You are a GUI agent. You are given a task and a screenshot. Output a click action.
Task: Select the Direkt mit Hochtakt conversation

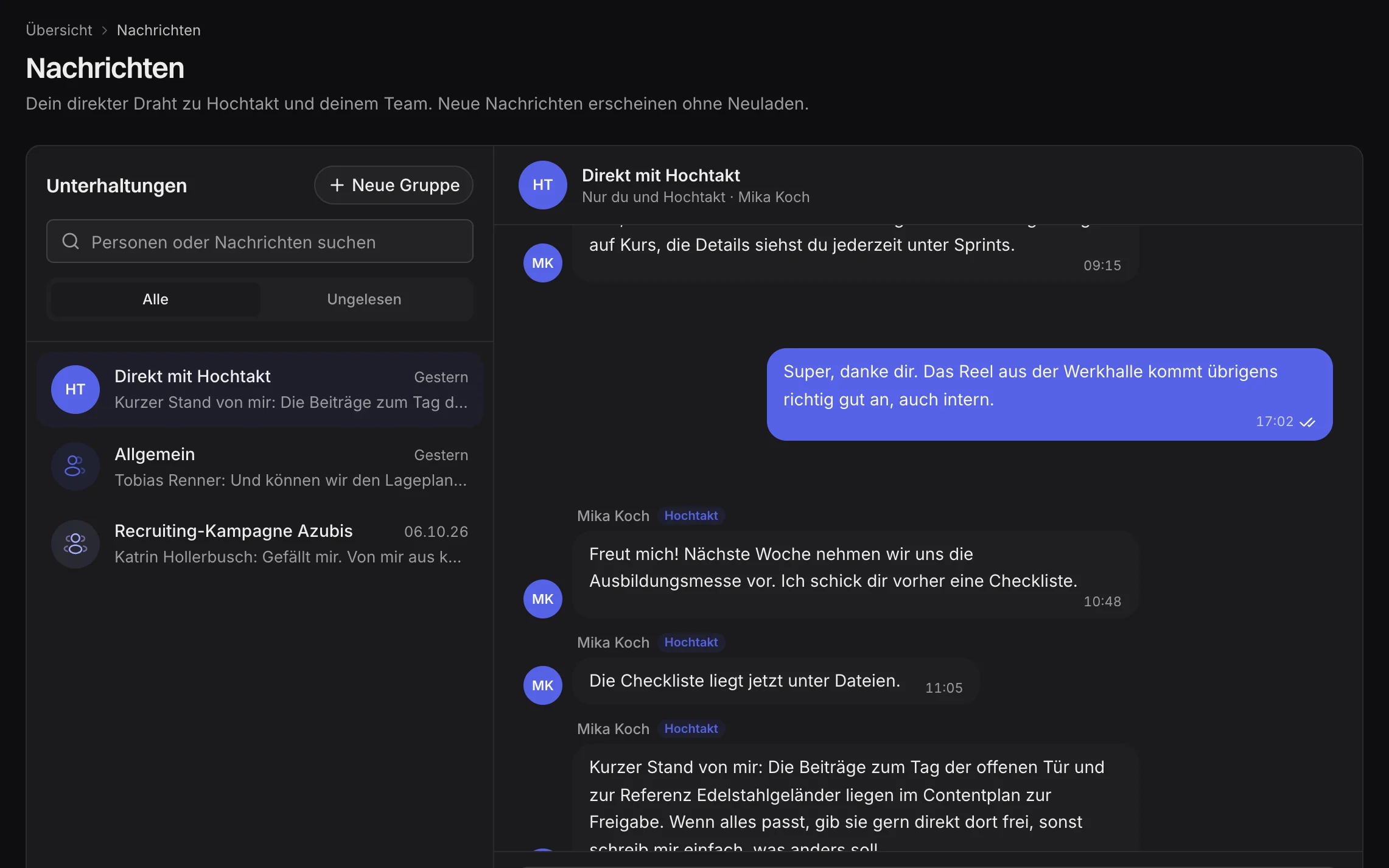coord(260,390)
